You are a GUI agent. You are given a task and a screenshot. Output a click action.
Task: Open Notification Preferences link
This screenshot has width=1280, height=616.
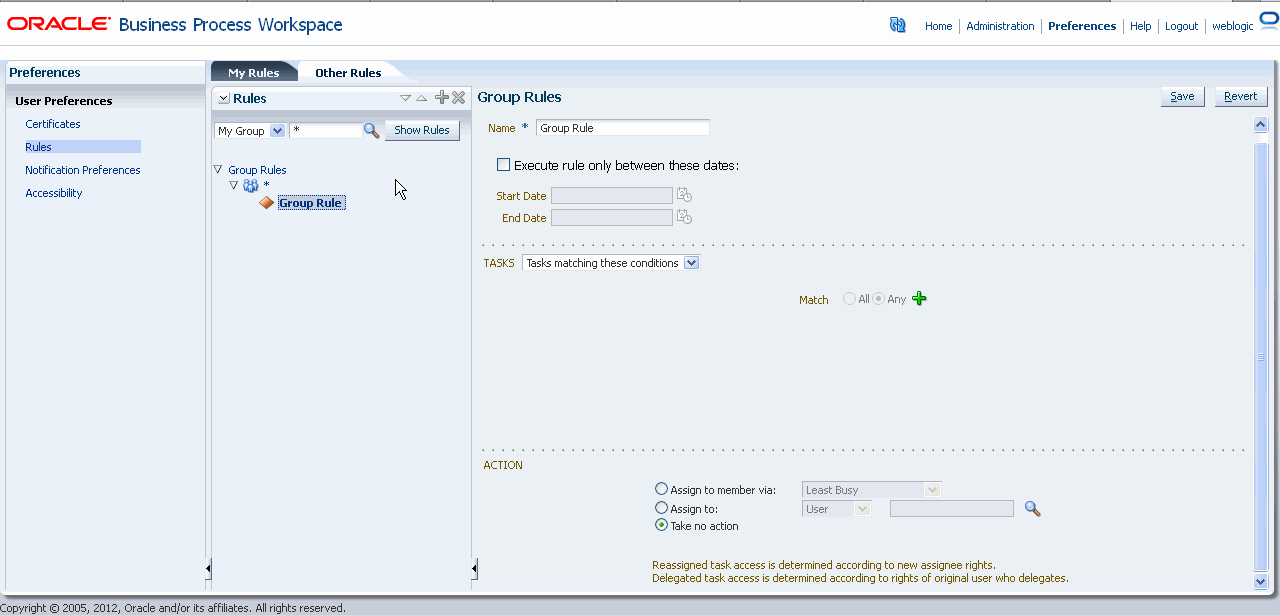(x=83, y=170)
